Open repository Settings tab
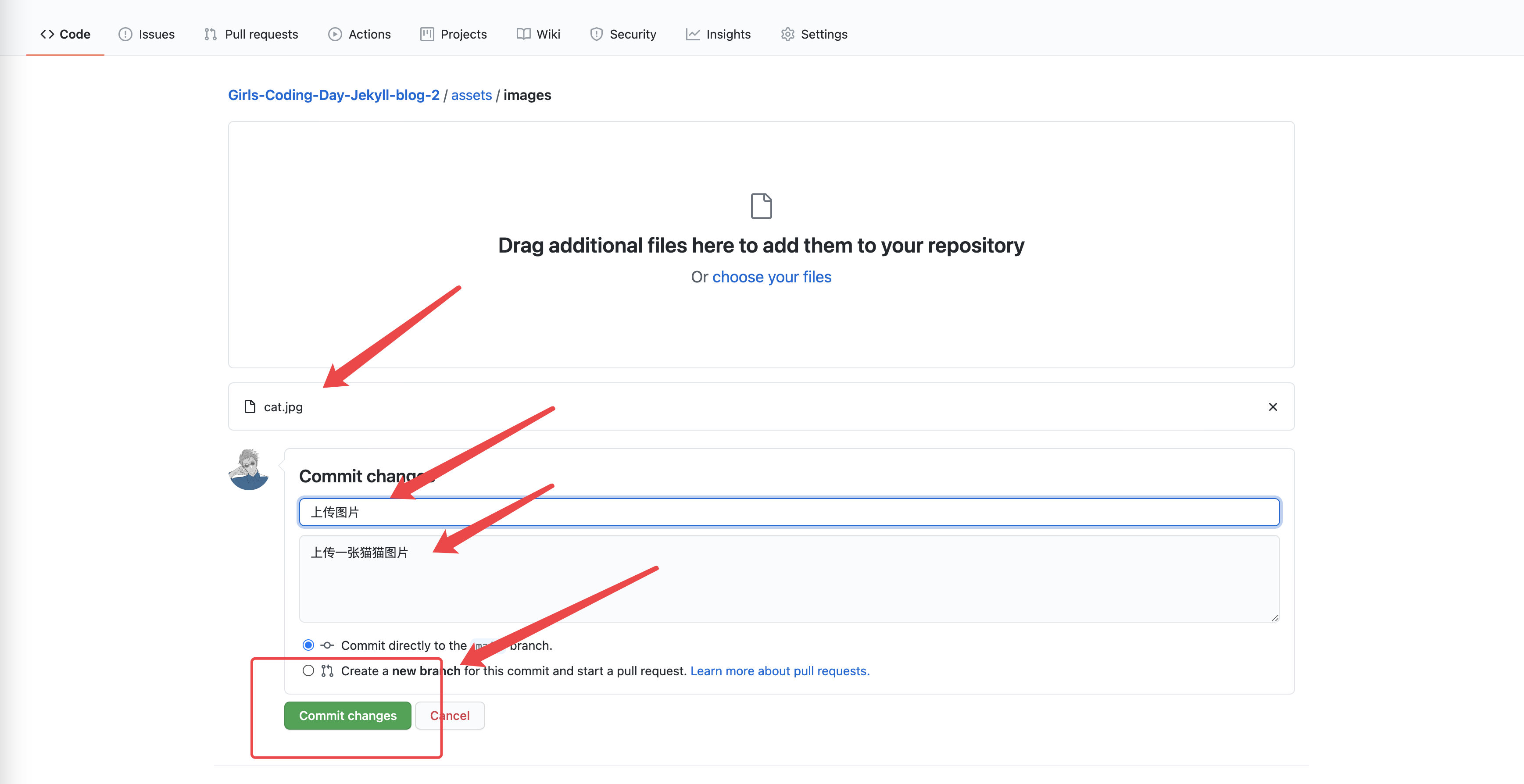This screenshot has width=1524, height=784. click(x=814, y=34)
